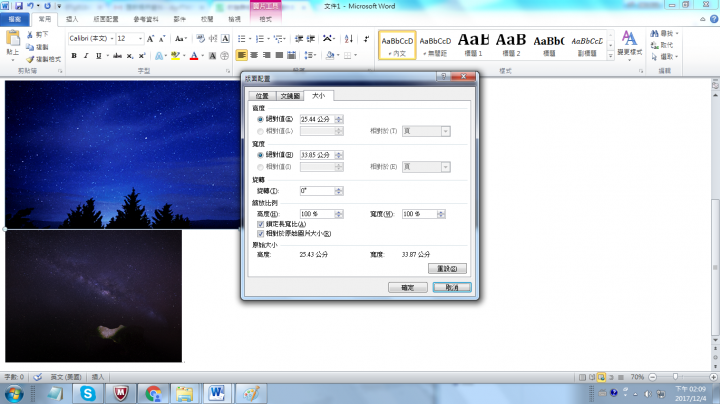720x404 pixels.
Task: Switch to the Insert ribbon tab
Action: [x=72, y=19]
